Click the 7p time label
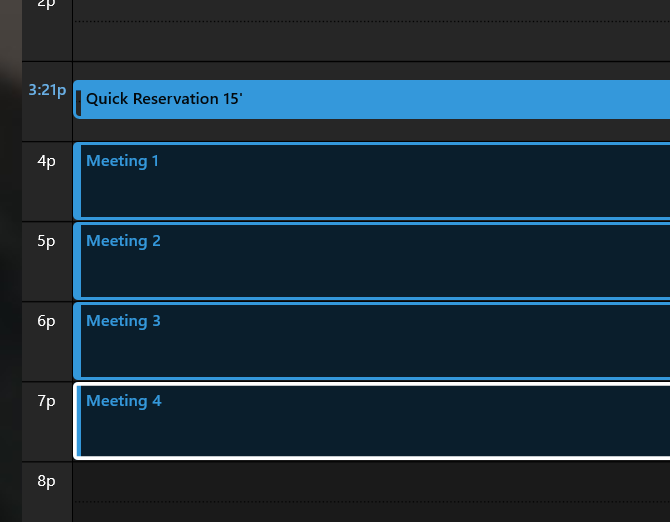This screenshot has width=670, height=522. point(47,400)
